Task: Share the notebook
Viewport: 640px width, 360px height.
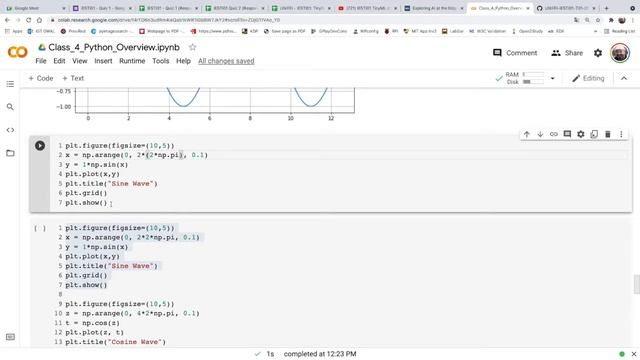Action: click(567, 53)
